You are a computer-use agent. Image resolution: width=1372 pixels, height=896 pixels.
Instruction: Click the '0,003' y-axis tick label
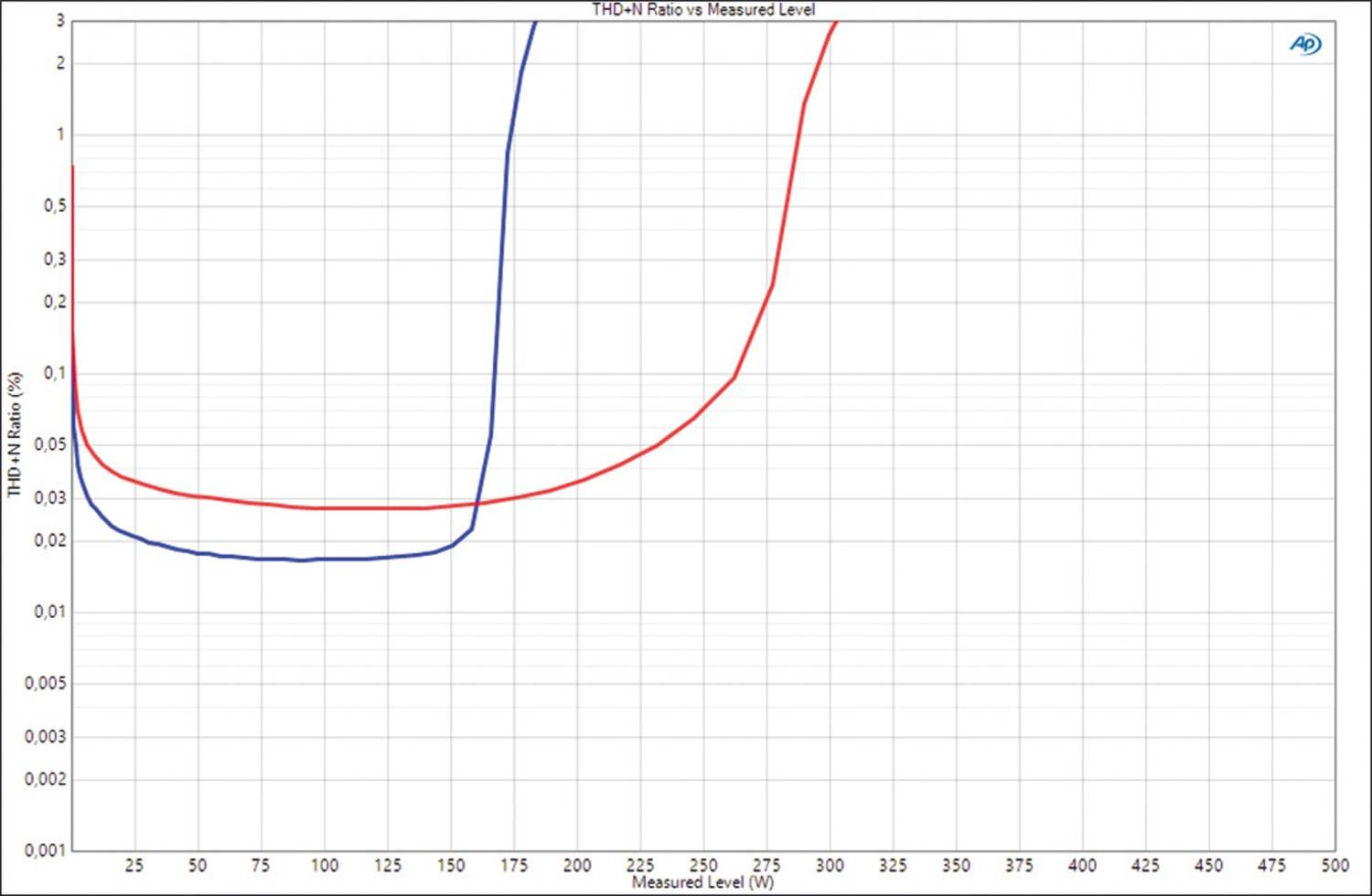tap(46, 737)
